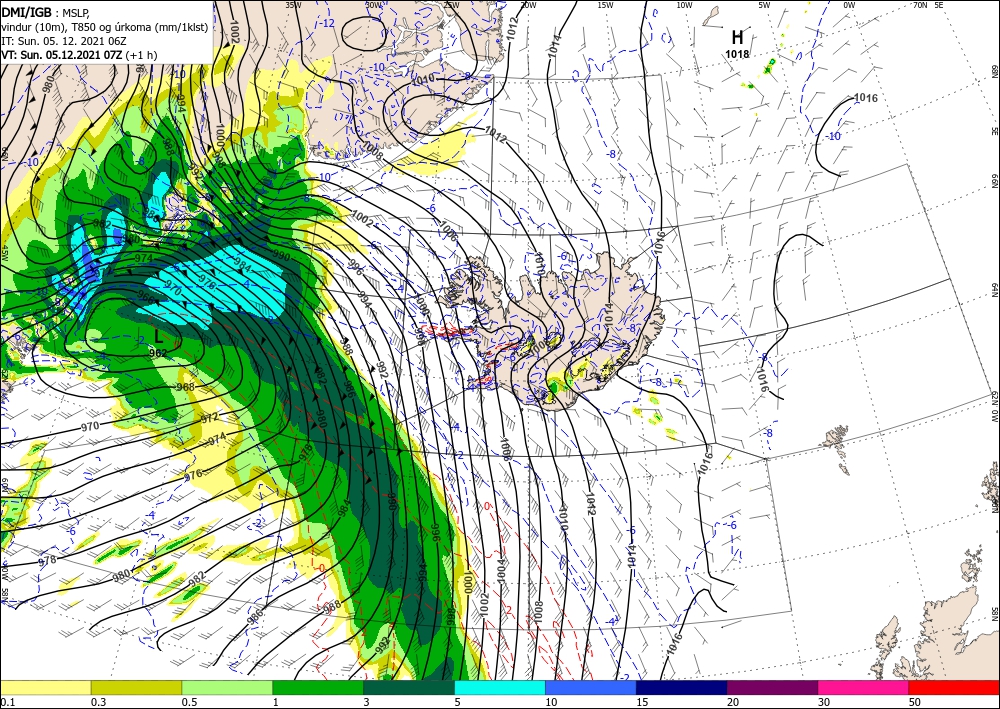Click the 'H' high pressure marker

pyautogui.click(x=737, y=38)
